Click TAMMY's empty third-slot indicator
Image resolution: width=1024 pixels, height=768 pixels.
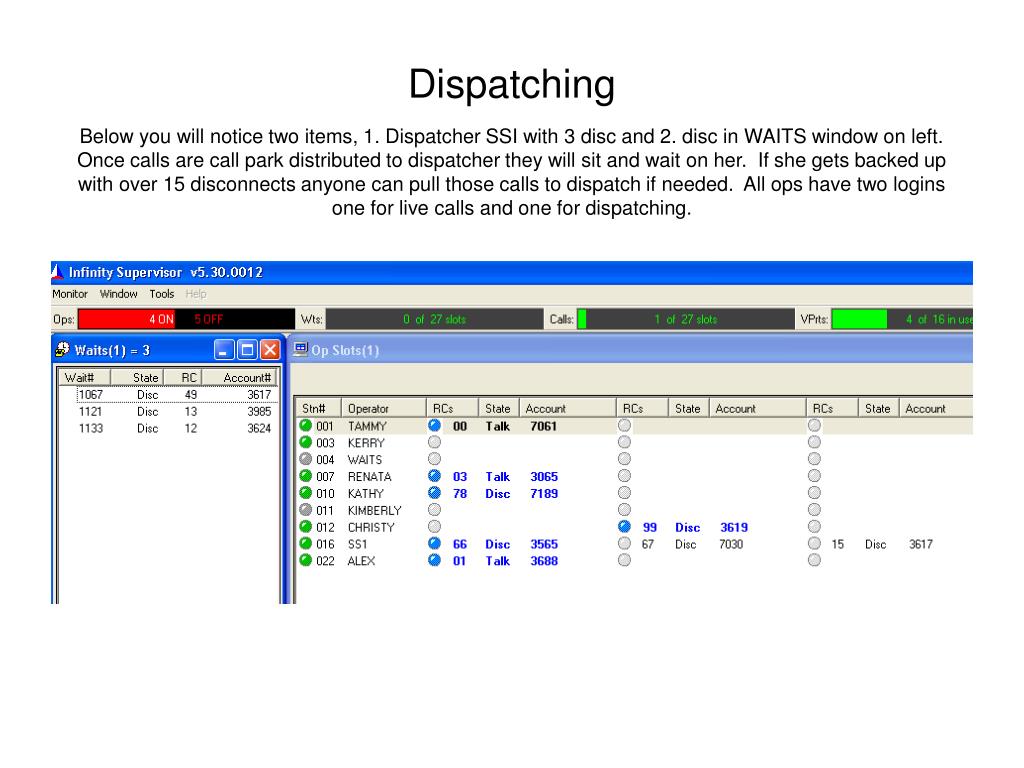[814, 425]
